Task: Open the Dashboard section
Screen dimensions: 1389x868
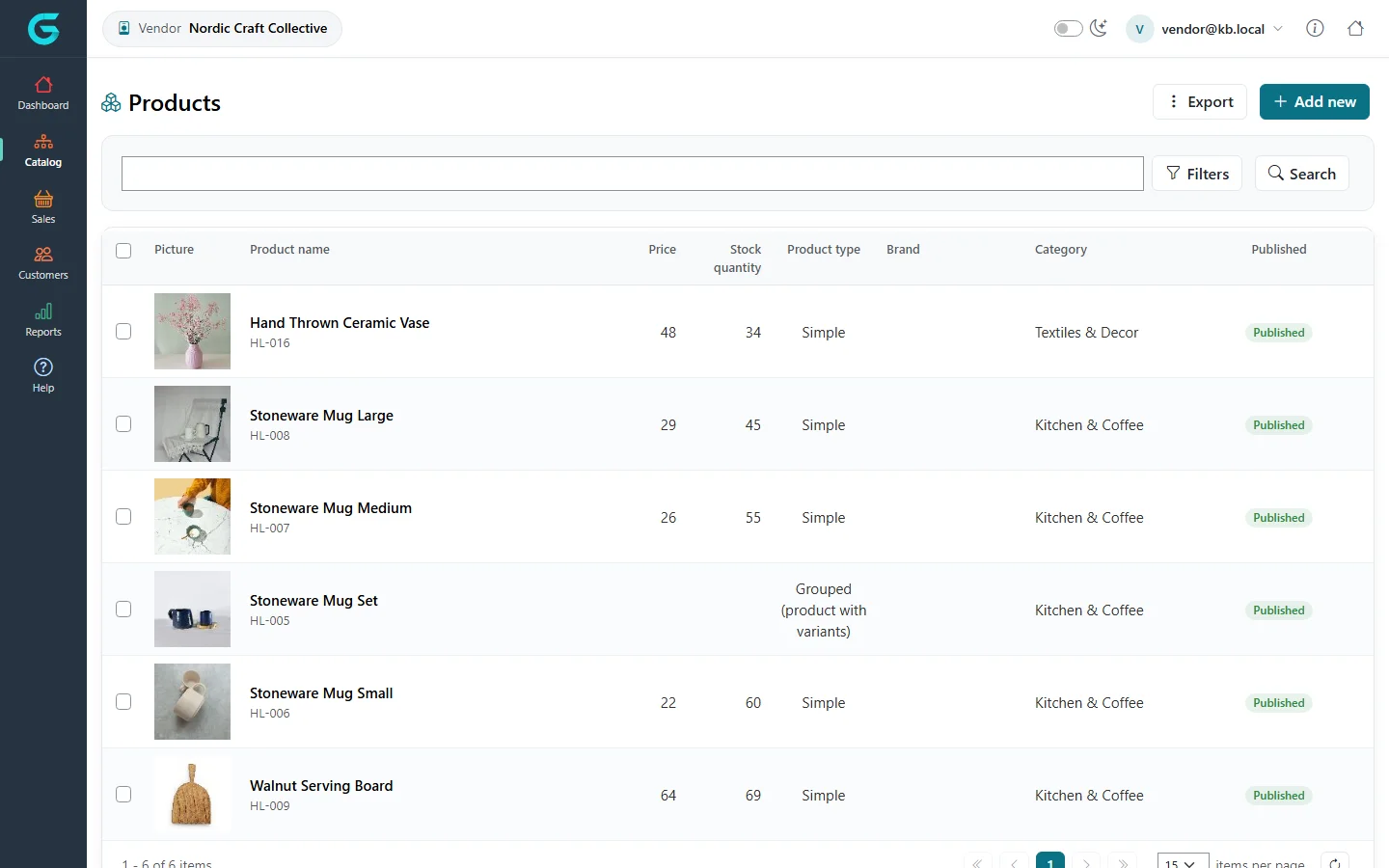Action: 43,94
